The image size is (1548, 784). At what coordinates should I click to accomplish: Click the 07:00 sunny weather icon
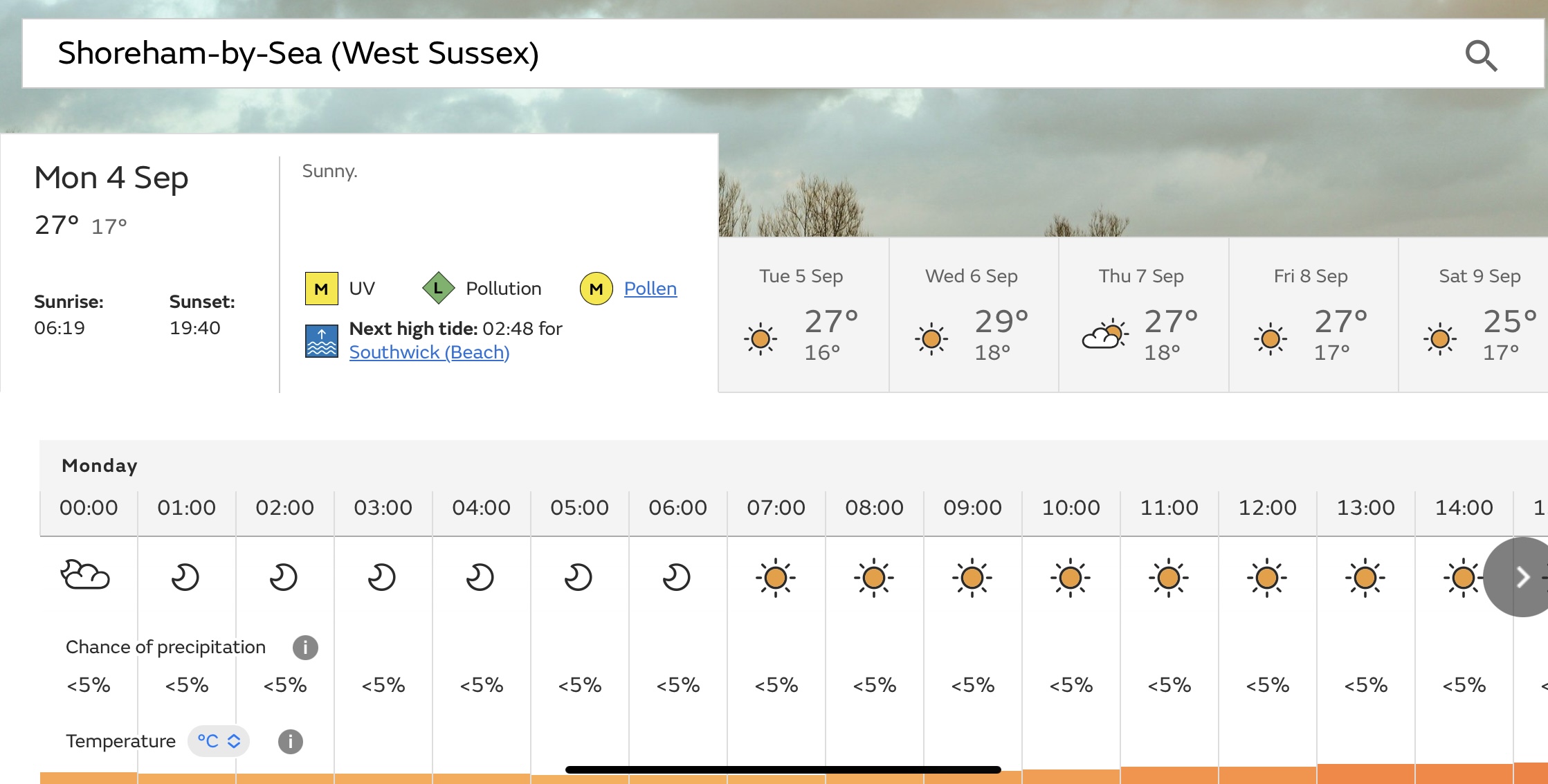click(776, 577)
